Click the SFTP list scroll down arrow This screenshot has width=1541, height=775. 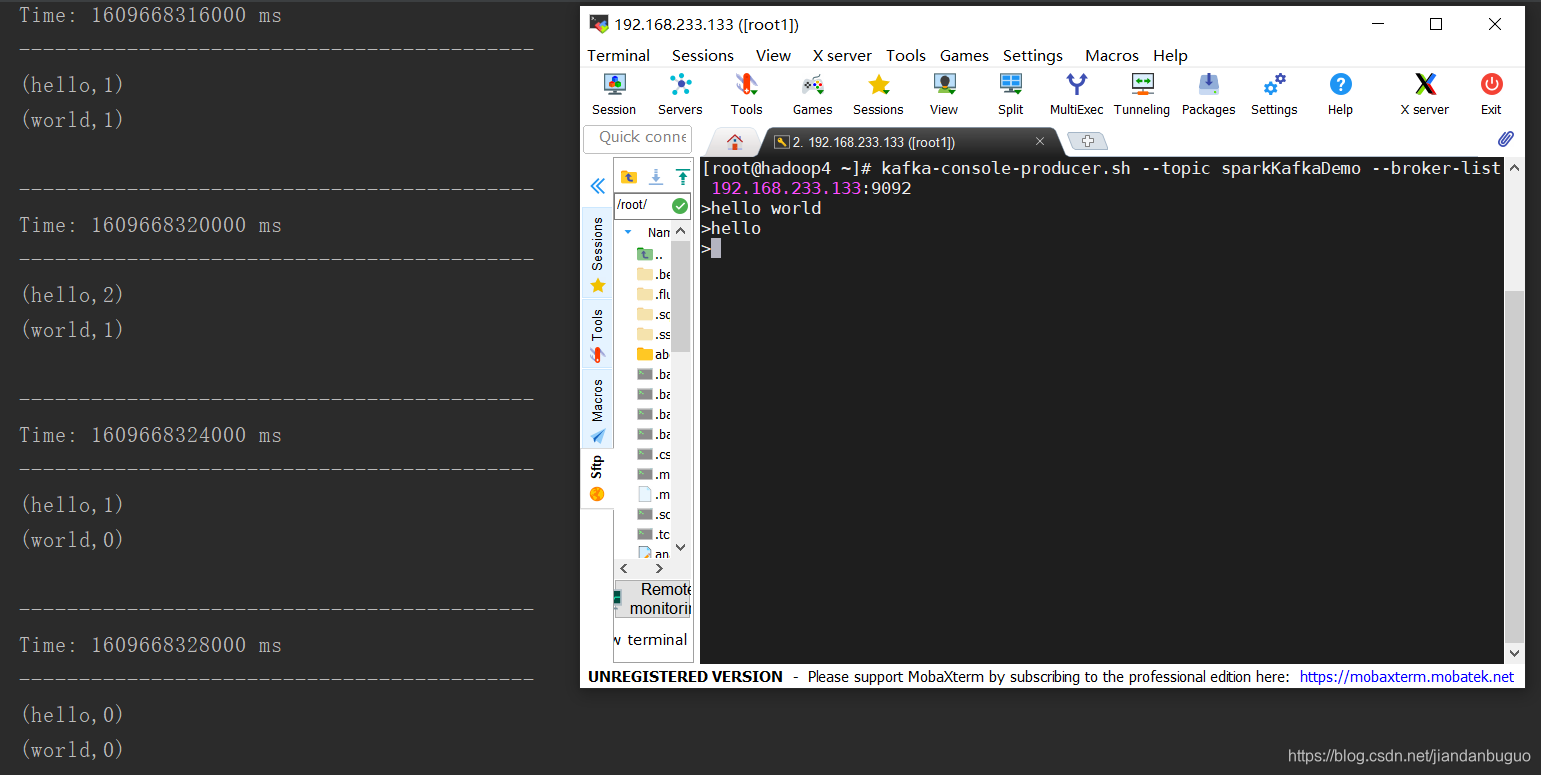[681, 547]
